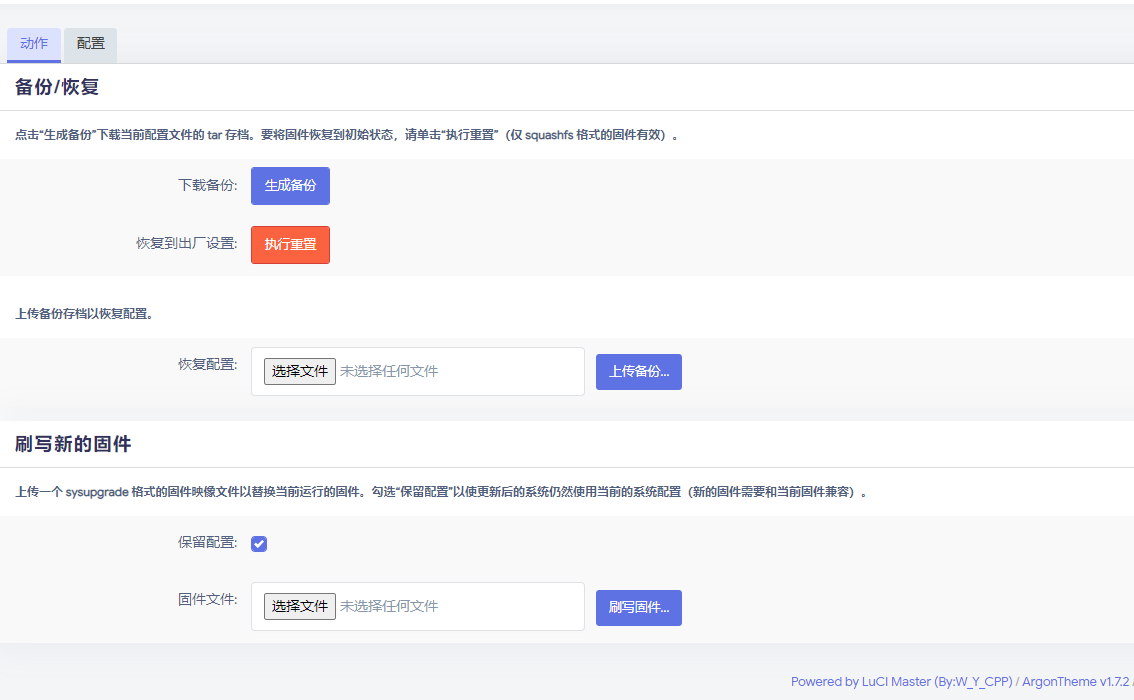Click 刷写固件 to flash new firmware
This screenshot has height=700, width=1134.
point(638,607)
